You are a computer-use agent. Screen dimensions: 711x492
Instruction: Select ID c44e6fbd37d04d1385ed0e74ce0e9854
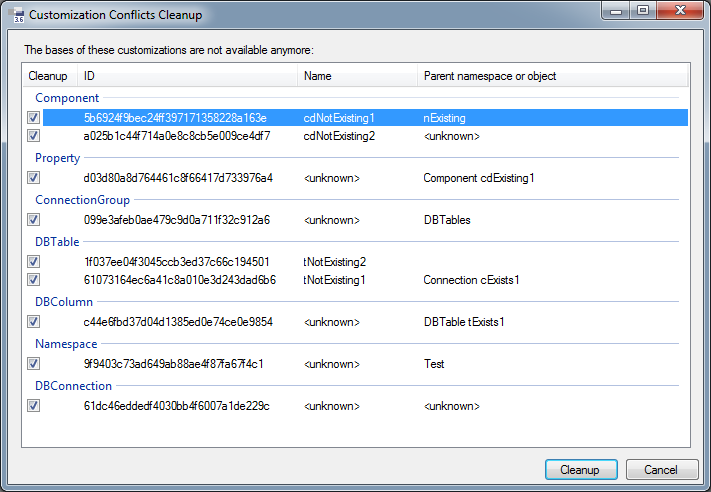click(178, 322)
